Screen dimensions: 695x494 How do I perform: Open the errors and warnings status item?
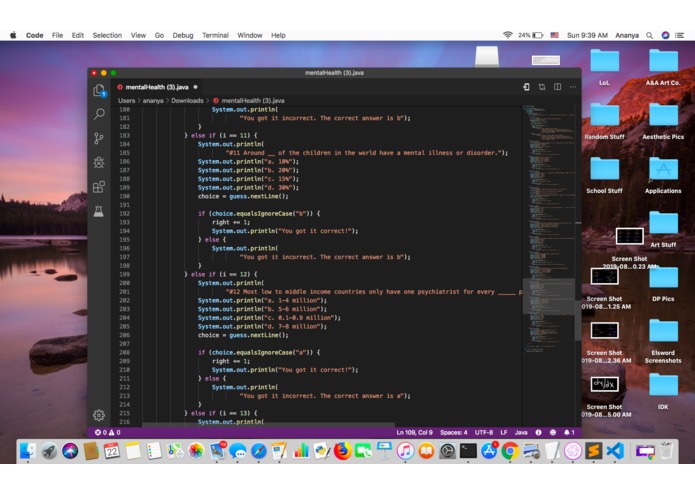(x=107, y=432)
